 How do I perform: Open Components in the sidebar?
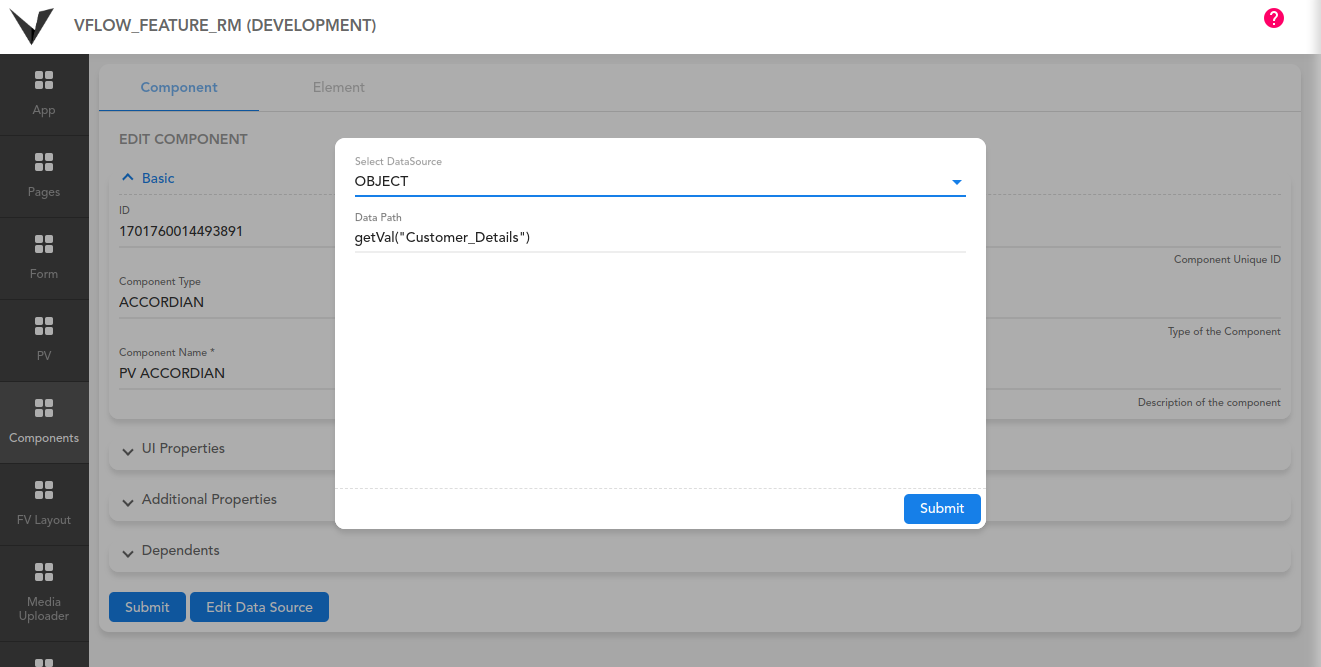44,422
